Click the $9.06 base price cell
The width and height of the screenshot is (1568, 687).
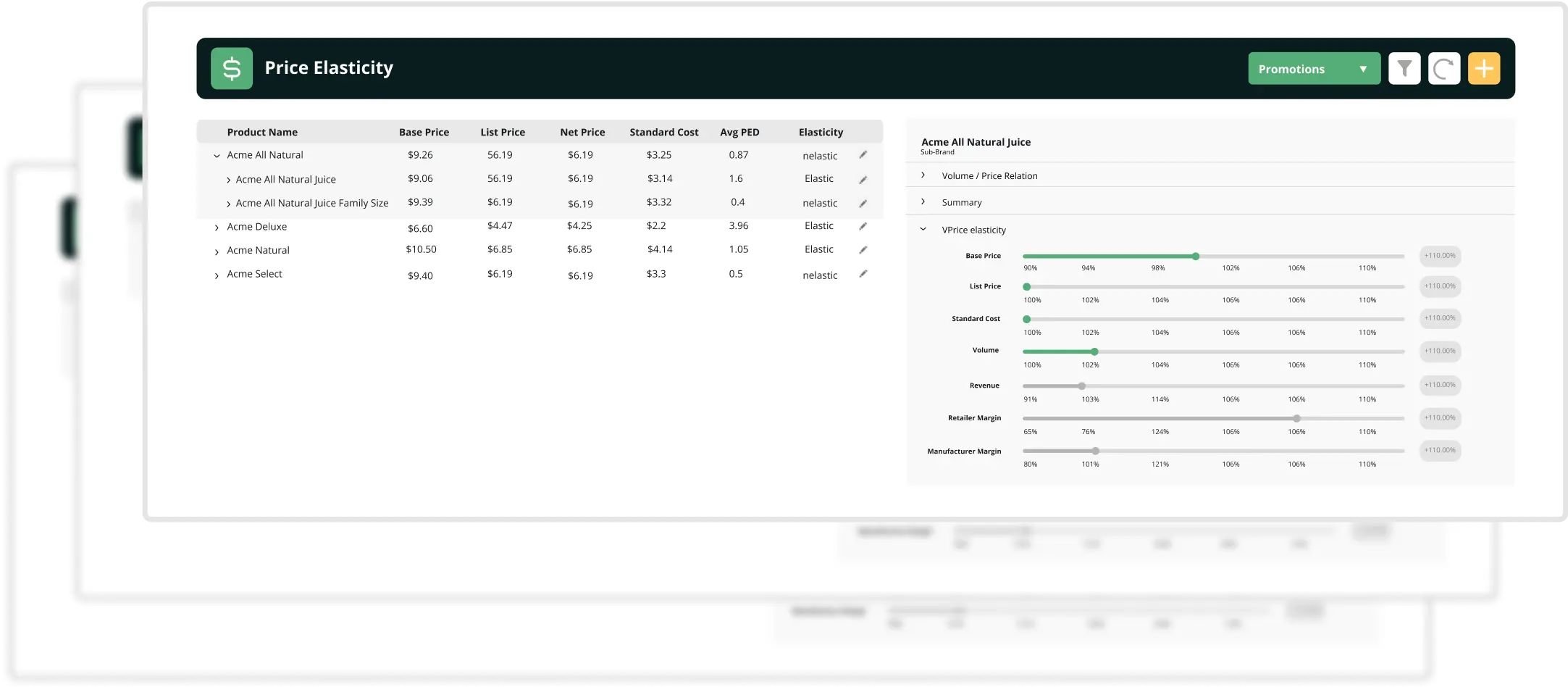coord(420,179)
